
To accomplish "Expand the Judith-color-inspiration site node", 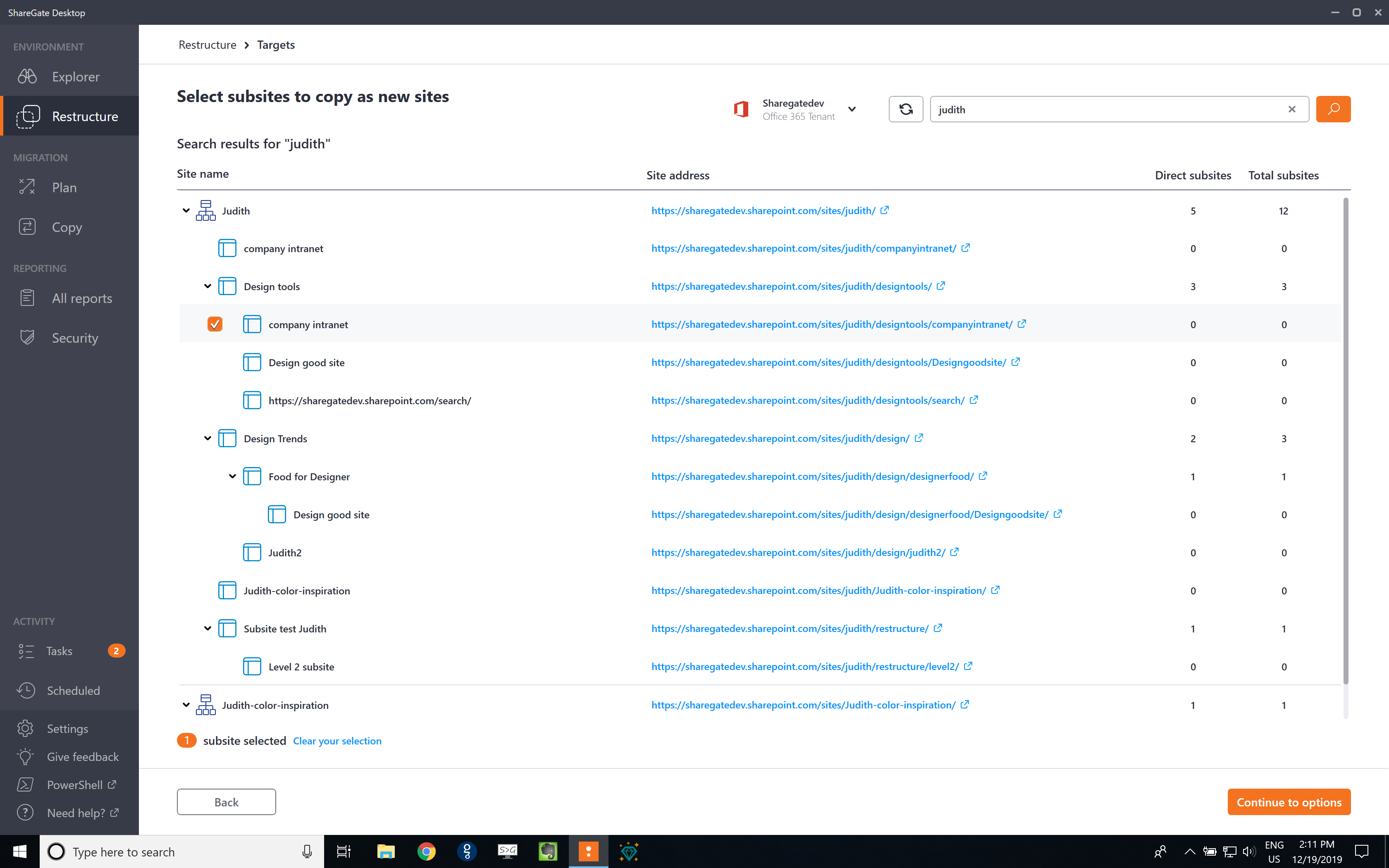I will tap(185, 704).
